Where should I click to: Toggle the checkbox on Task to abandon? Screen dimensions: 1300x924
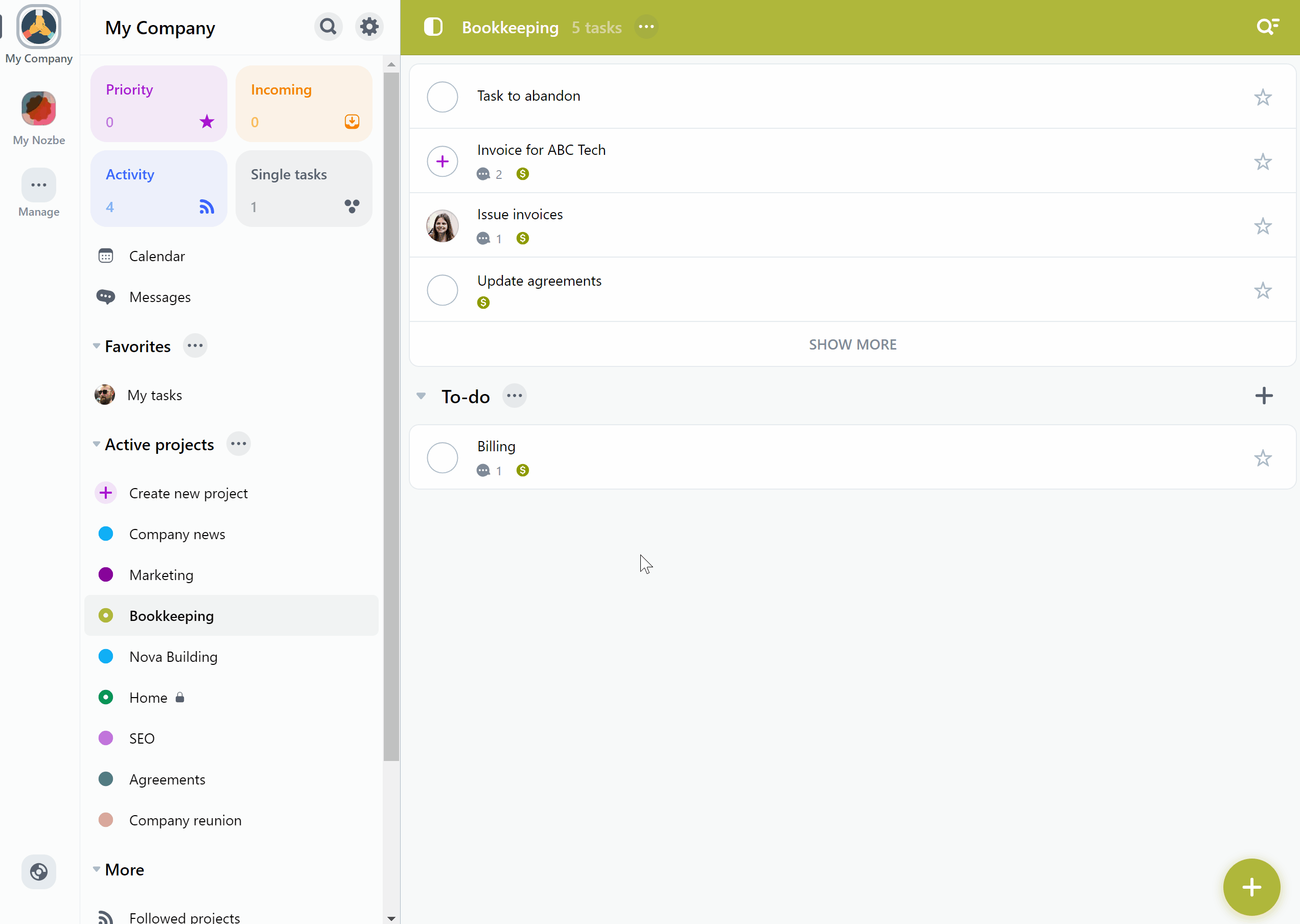pyautogui.click(x=443, y=96)
